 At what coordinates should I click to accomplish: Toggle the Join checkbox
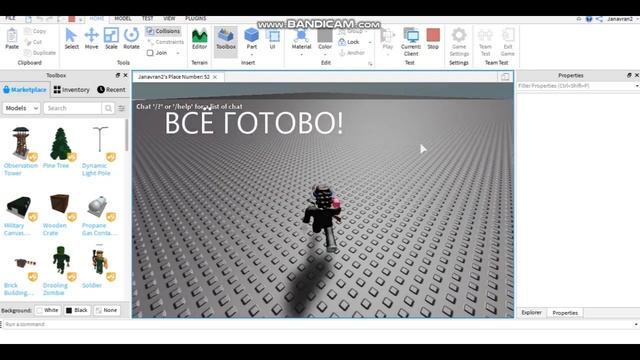150,53
